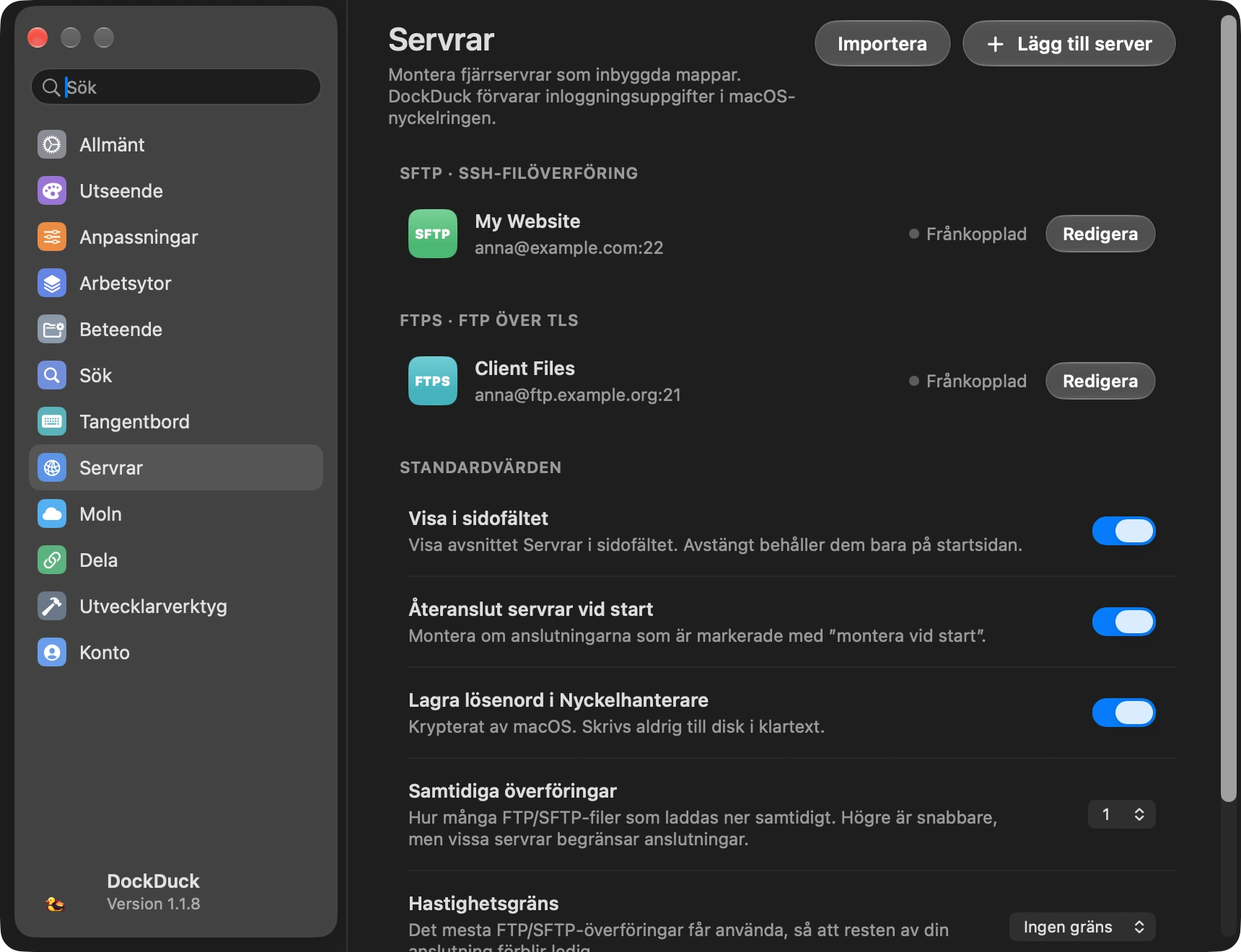Open the Beteende folder icon
The height and width of the screenshot is (952, 1241).
click(52, 330)
